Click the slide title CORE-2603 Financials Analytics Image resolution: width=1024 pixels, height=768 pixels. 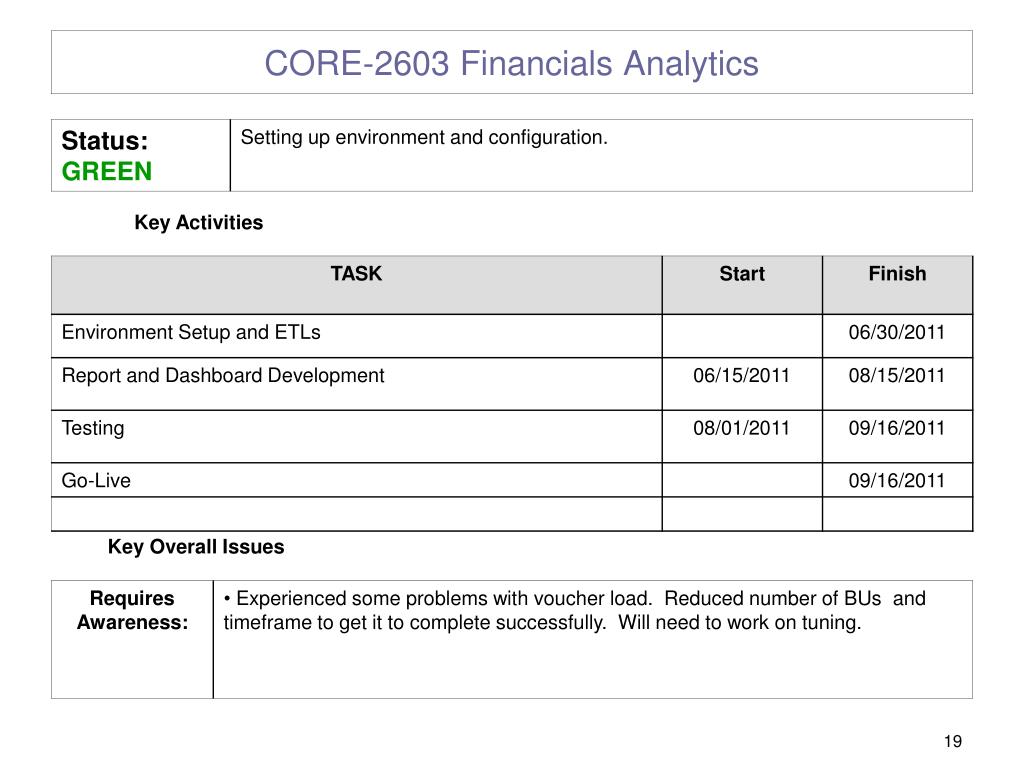[511, 64]
